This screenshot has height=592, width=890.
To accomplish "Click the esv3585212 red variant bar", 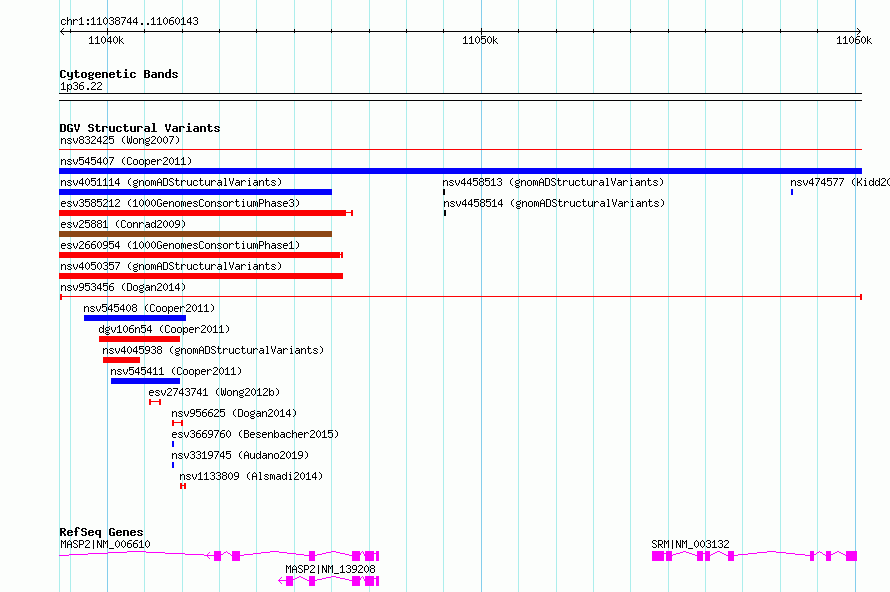I will coord(206,213).
